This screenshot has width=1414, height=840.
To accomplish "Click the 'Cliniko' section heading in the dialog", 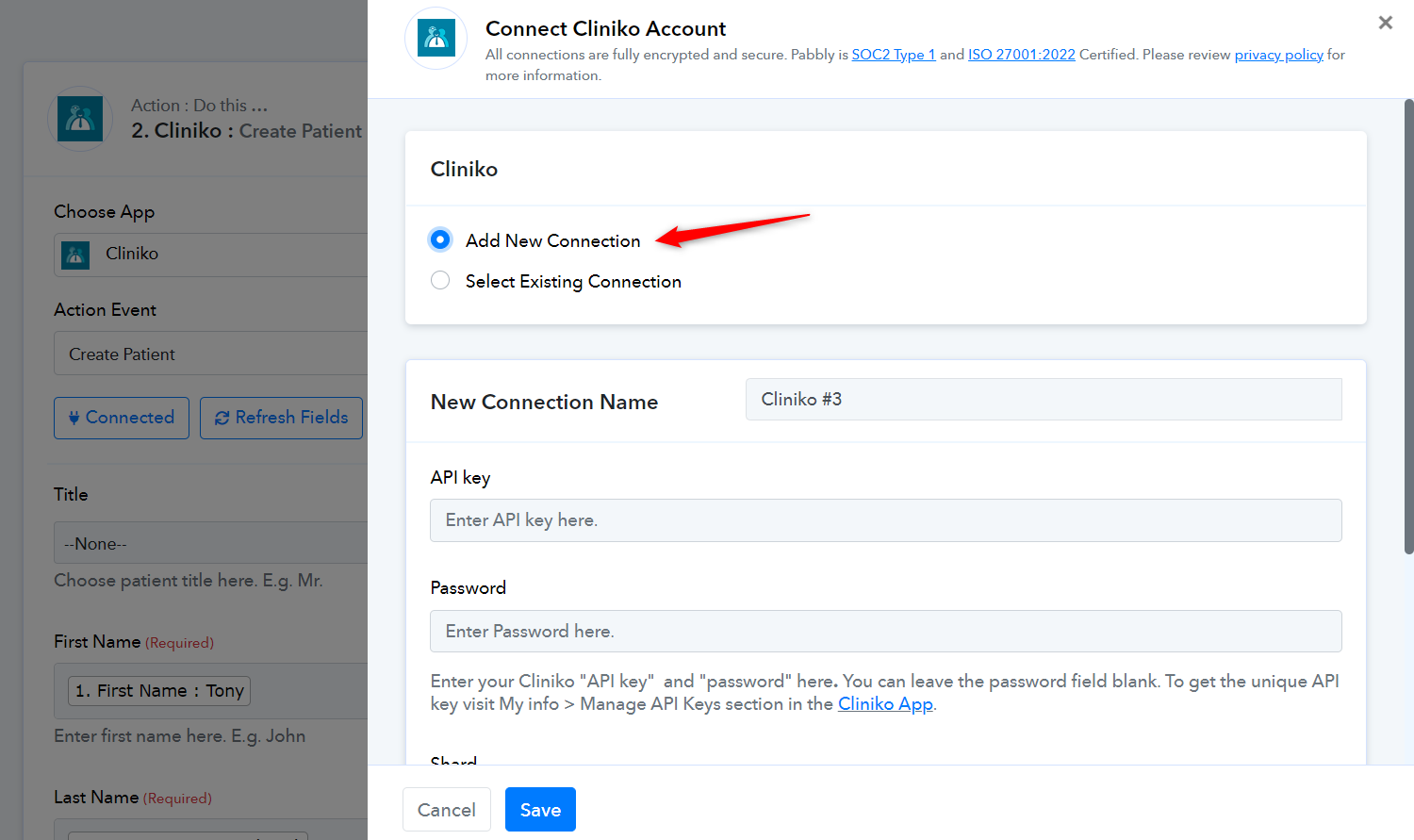I will 464,169.
